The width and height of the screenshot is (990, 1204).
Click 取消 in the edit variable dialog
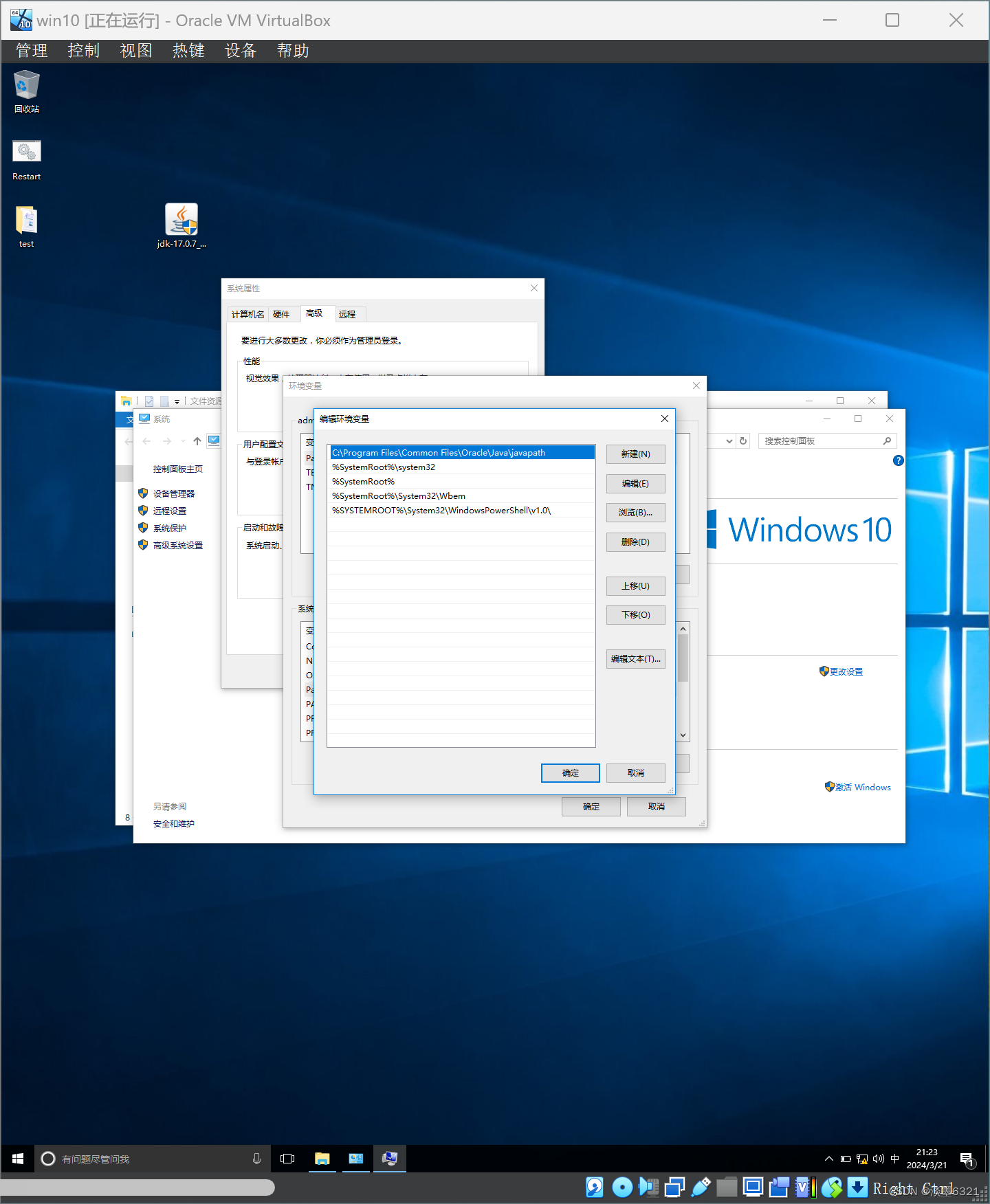635,773
